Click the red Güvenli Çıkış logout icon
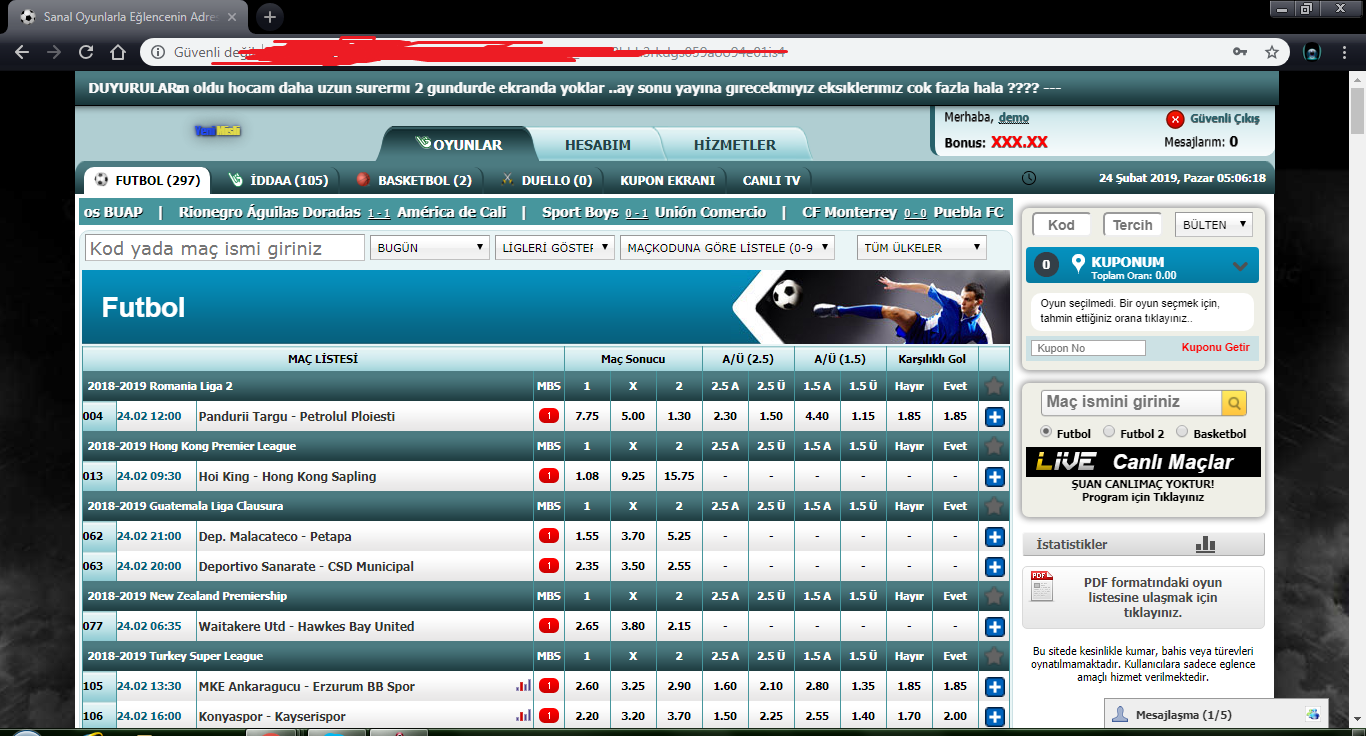 coord(1175,119)
